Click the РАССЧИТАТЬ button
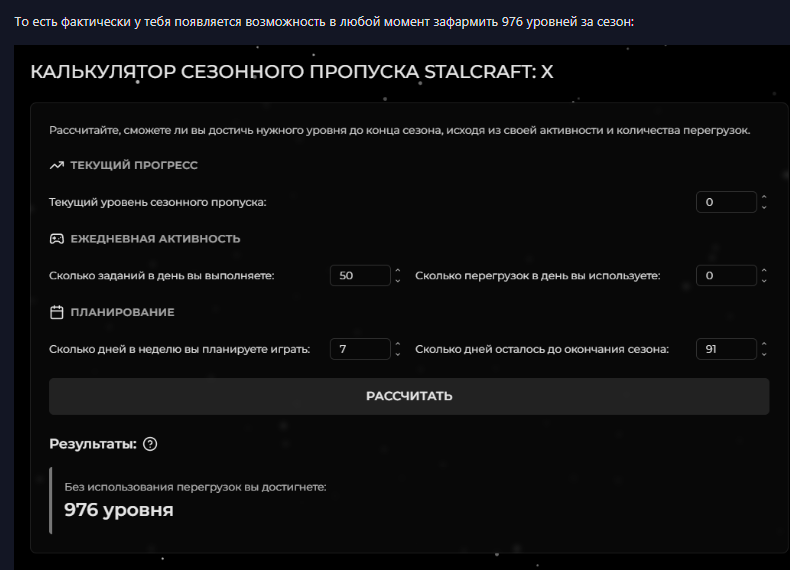Screen dimensions: 790x570 (409, 396)
